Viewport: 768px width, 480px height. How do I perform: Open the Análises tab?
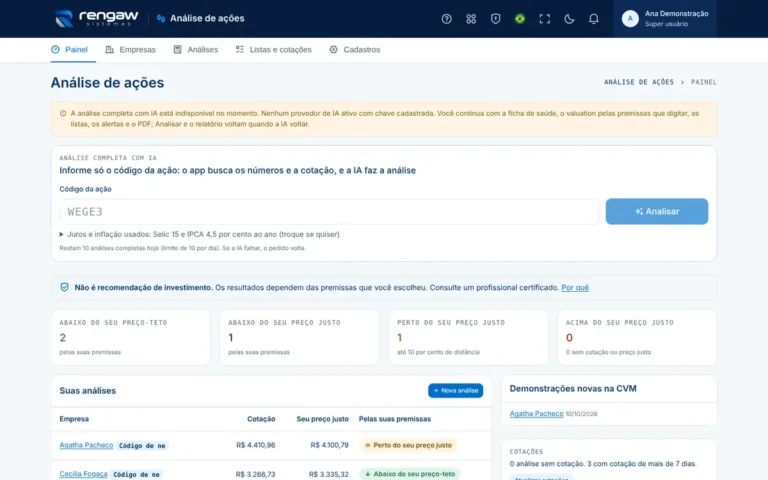pyautogui.click(x=195, y=49)
